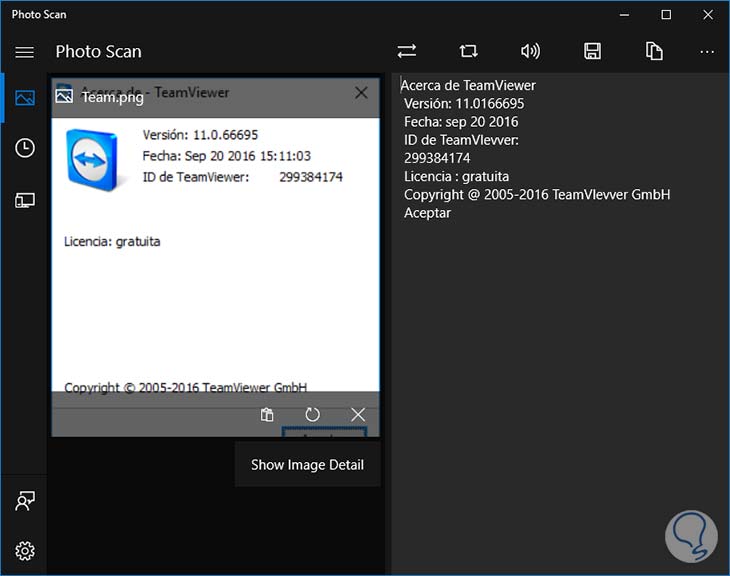Click the recognized word 'Aceptar'
Image resolution: width=730 pixels, height=576 pixels.
[427, 213]
